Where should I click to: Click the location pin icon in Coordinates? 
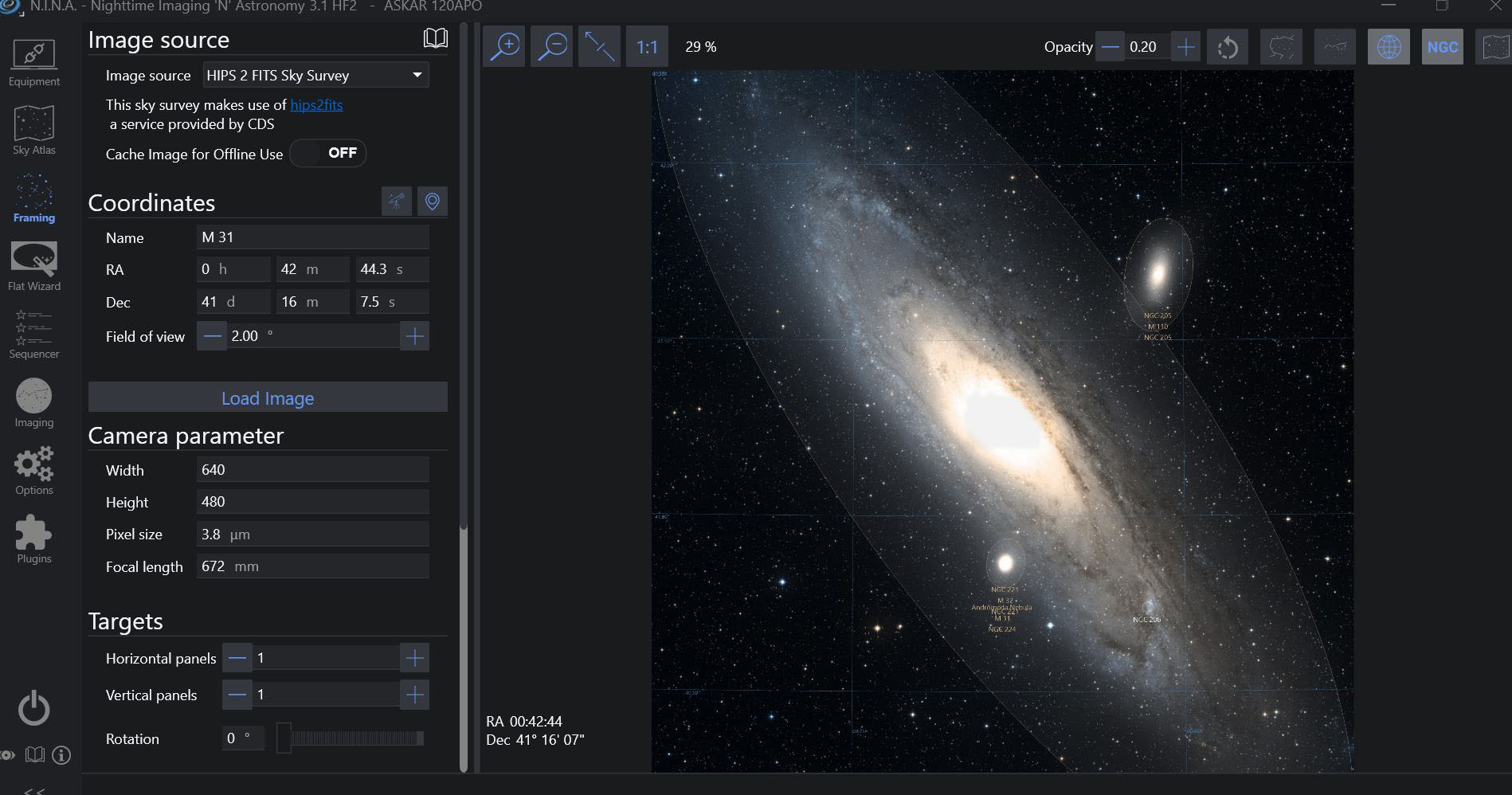(x=433, y=202)
